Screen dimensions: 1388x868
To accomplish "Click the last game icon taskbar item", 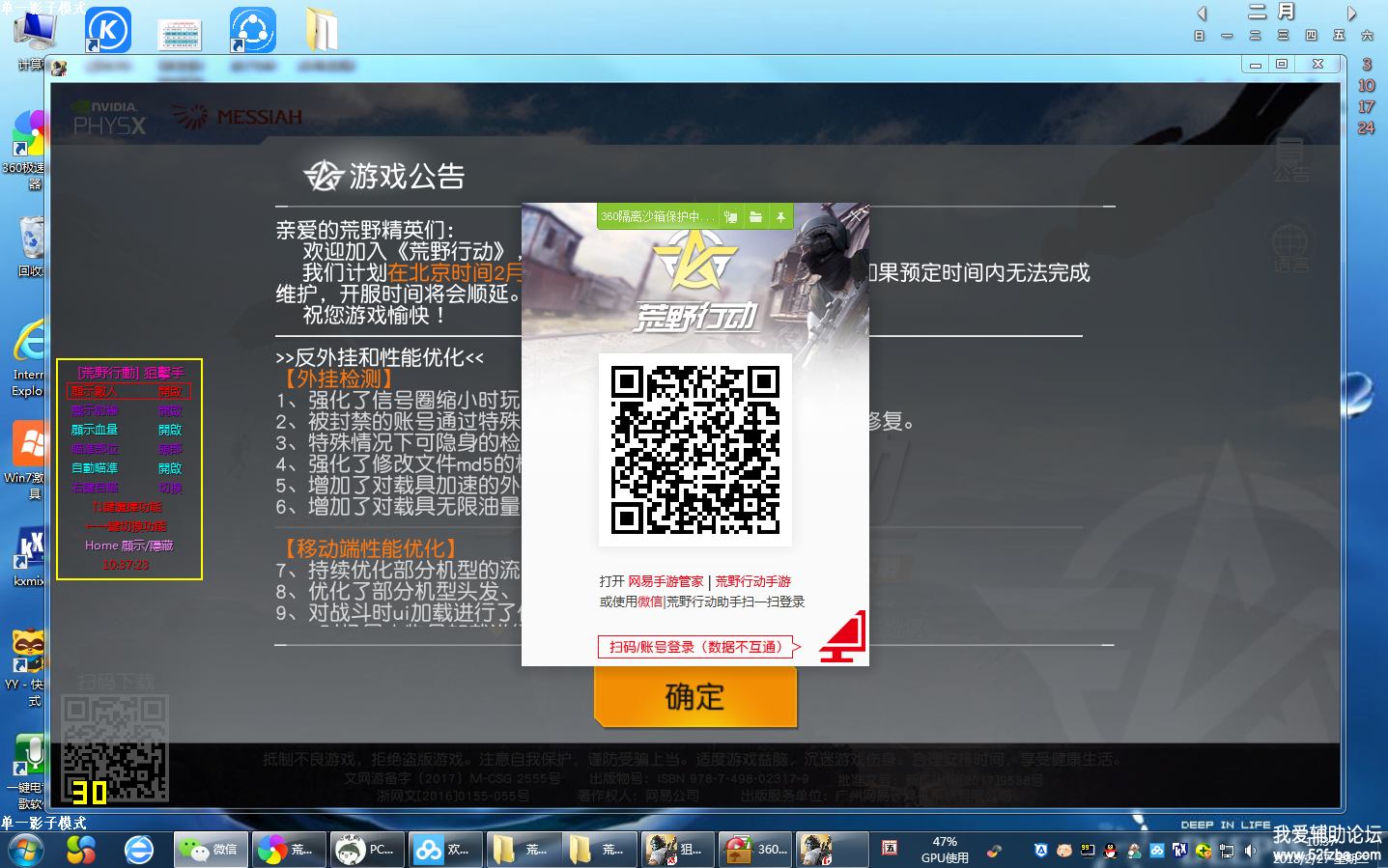I will tap(832, 850).
